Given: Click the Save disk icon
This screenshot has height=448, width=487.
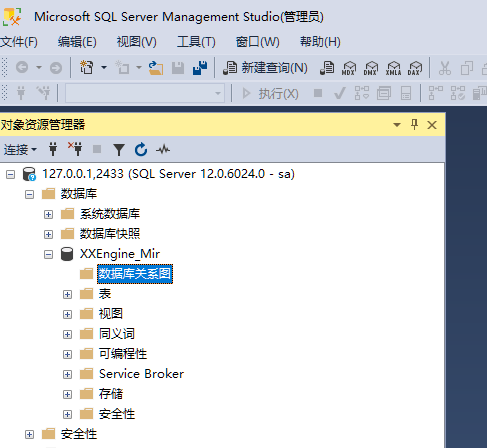Looking at the screenshot, I should [x=178, y=68].
